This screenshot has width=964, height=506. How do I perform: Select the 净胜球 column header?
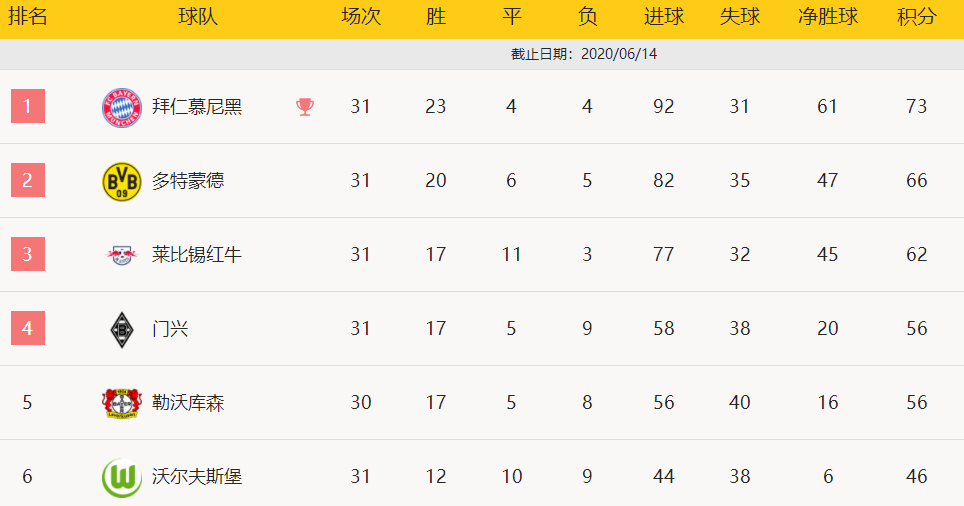[x=828, y=17]
